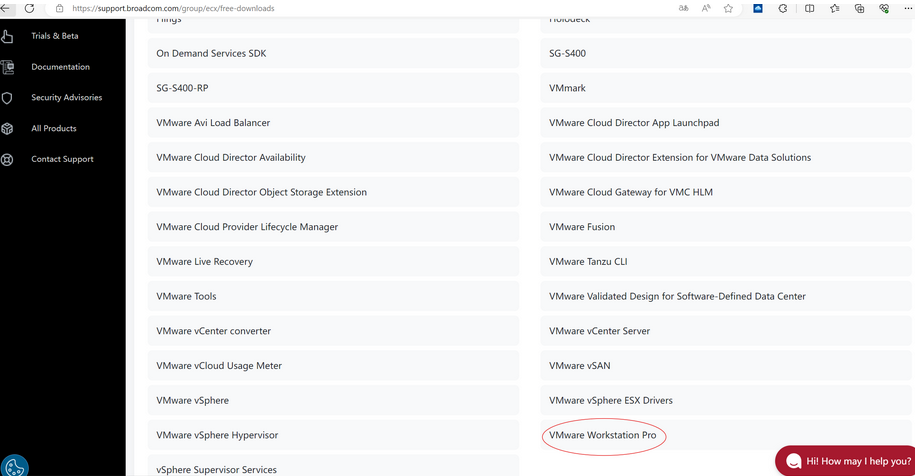The height and width of the screenshot is (476, 915).
Task: Select VMware Cloud Director App Launchpad
Action: (727, 122)
